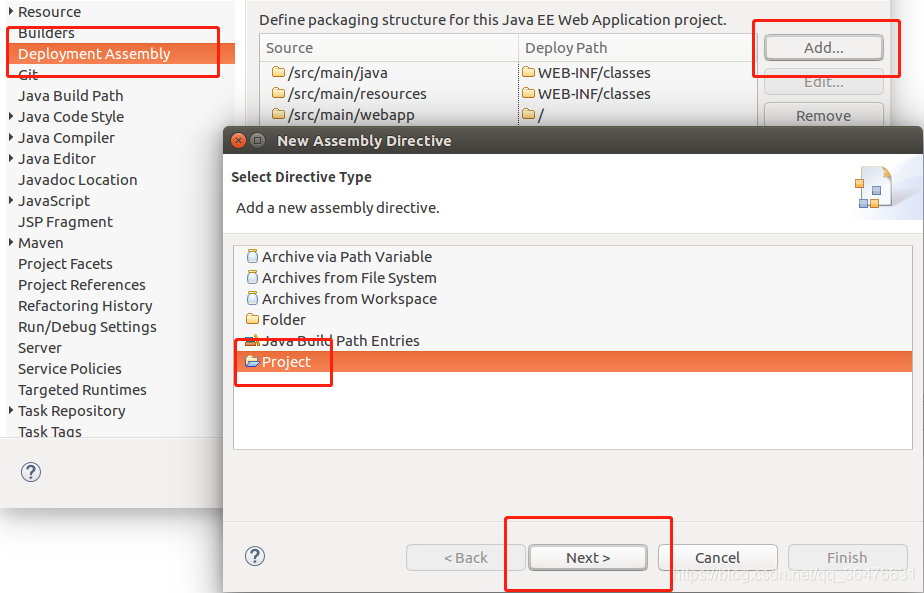
Task: Click the help question mark in the dialog
Action: (x=255, y=556)
